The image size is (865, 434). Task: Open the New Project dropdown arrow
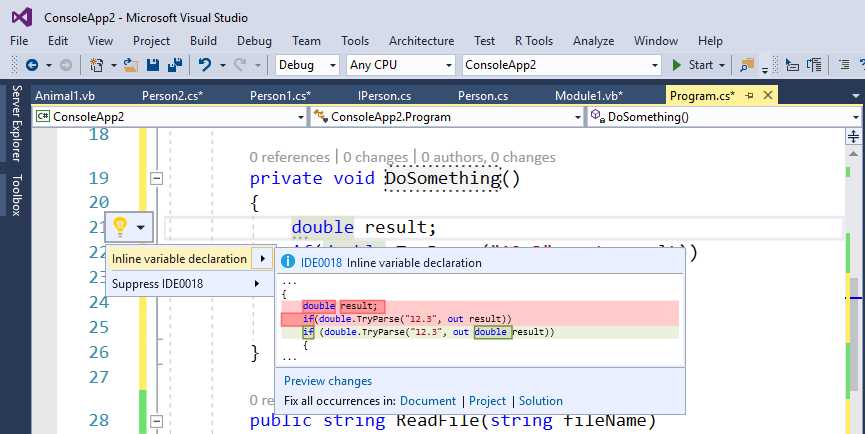[x=113, y=65]
